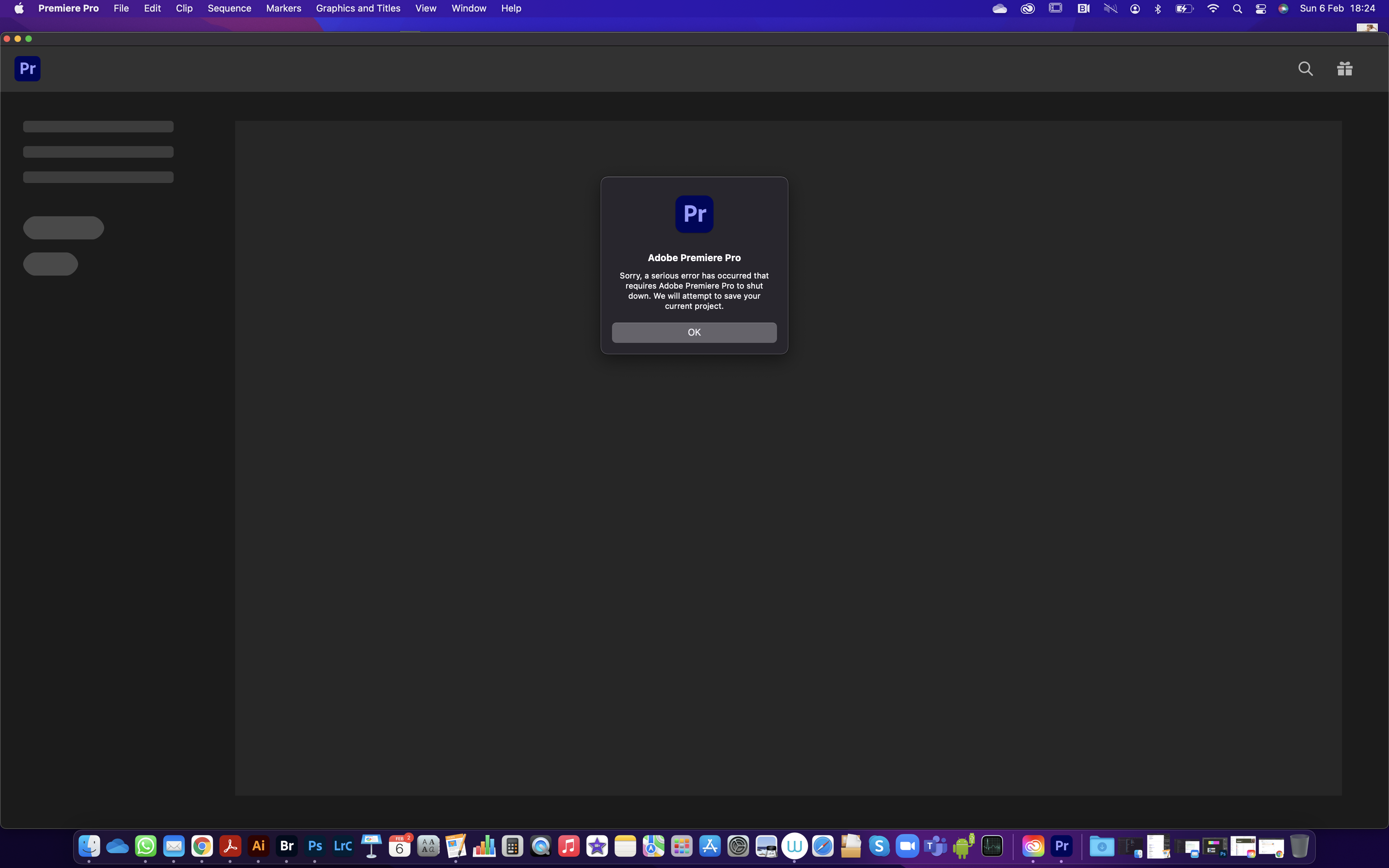The height and width of the screenshot is (868, 1389).
Task: Open Creative Cloud from the menu bar
Action: 1027,8
